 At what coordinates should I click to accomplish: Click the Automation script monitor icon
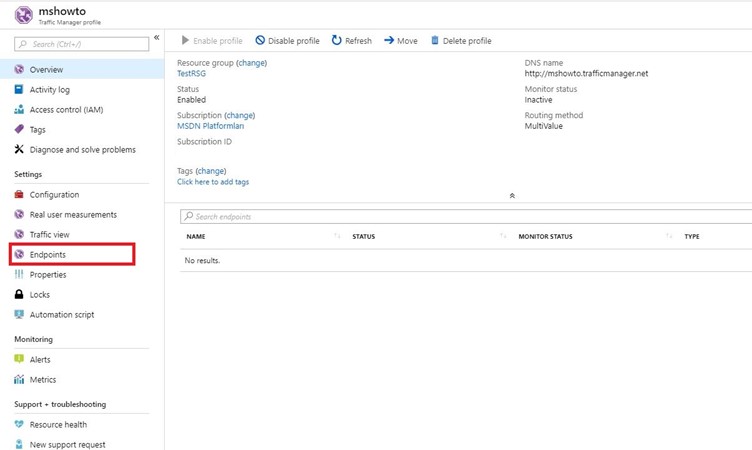pos(19,315)
